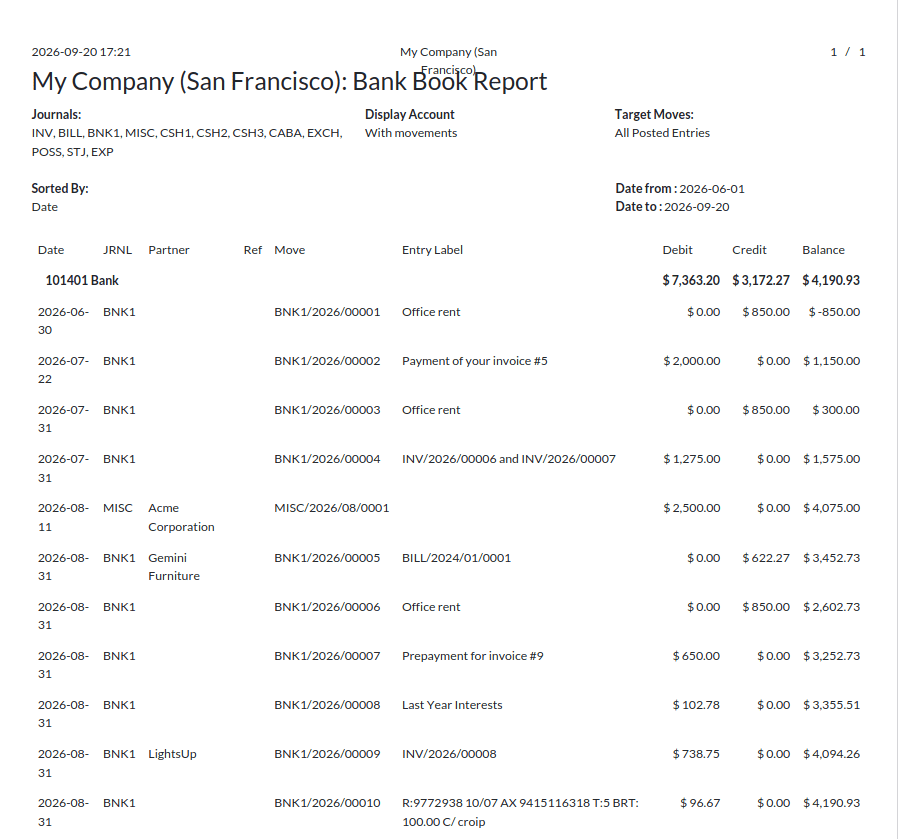Click 'INV/2026/00006 and INV/2026/00007' label

(509, 459)
